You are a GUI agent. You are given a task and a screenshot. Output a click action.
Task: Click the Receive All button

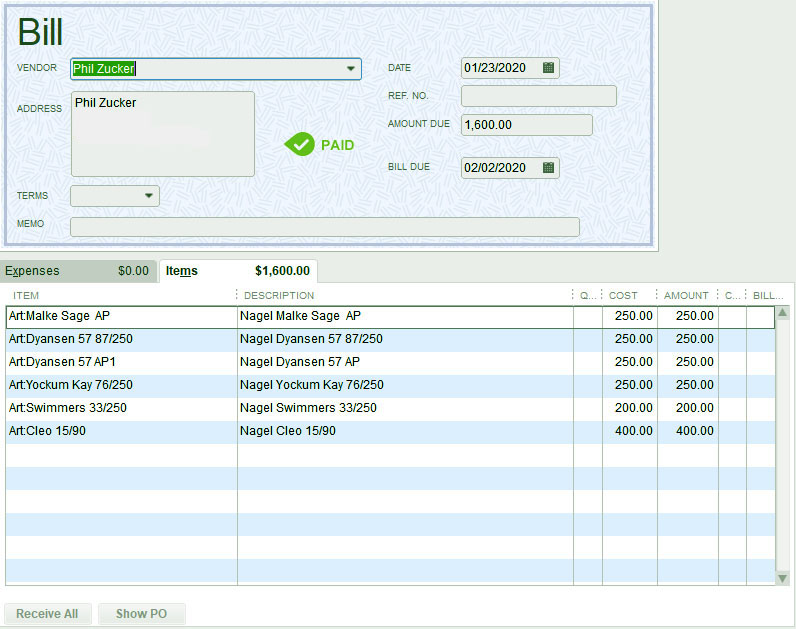tap(47, 614)
